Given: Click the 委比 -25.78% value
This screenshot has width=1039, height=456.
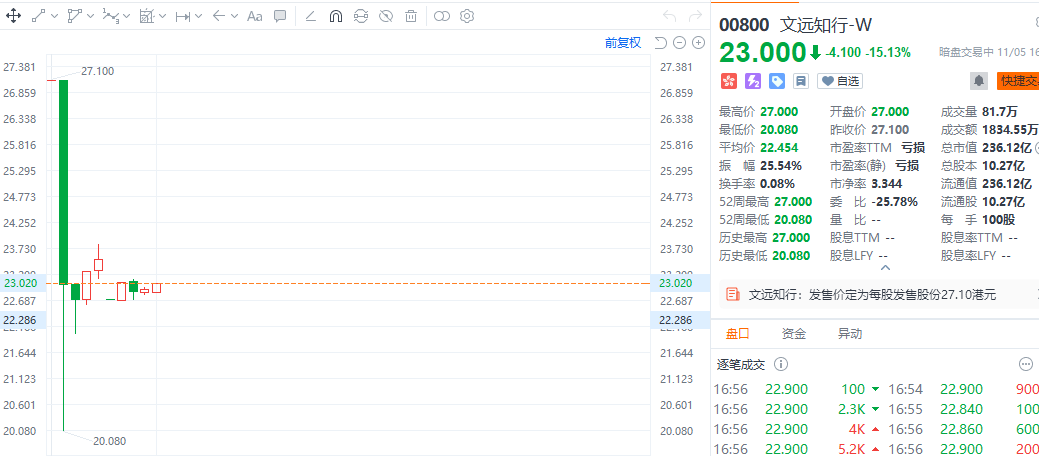Looking at the screenshot, I should (x=895, y=201).
